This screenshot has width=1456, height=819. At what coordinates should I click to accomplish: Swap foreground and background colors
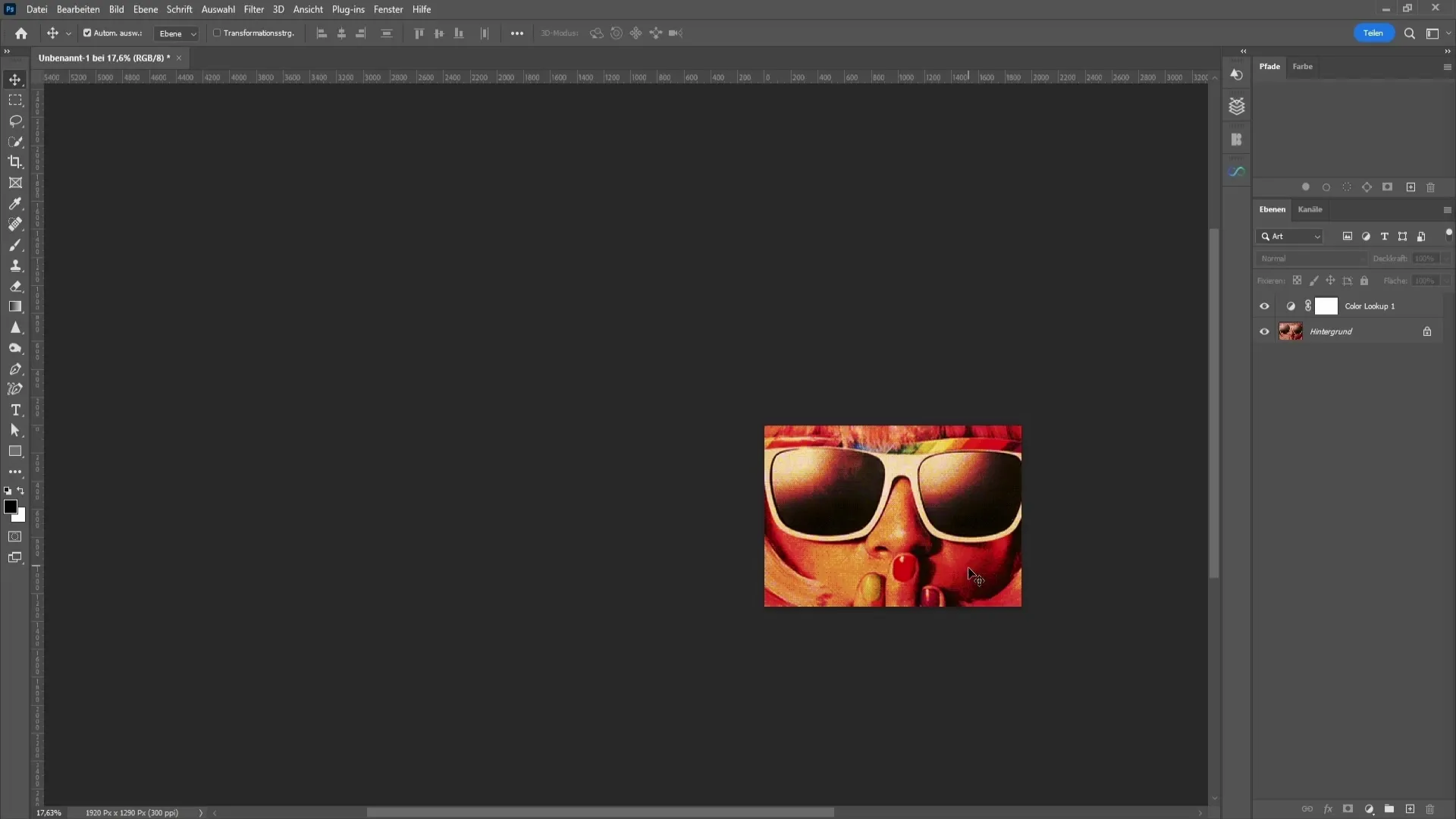coord(21,491)
